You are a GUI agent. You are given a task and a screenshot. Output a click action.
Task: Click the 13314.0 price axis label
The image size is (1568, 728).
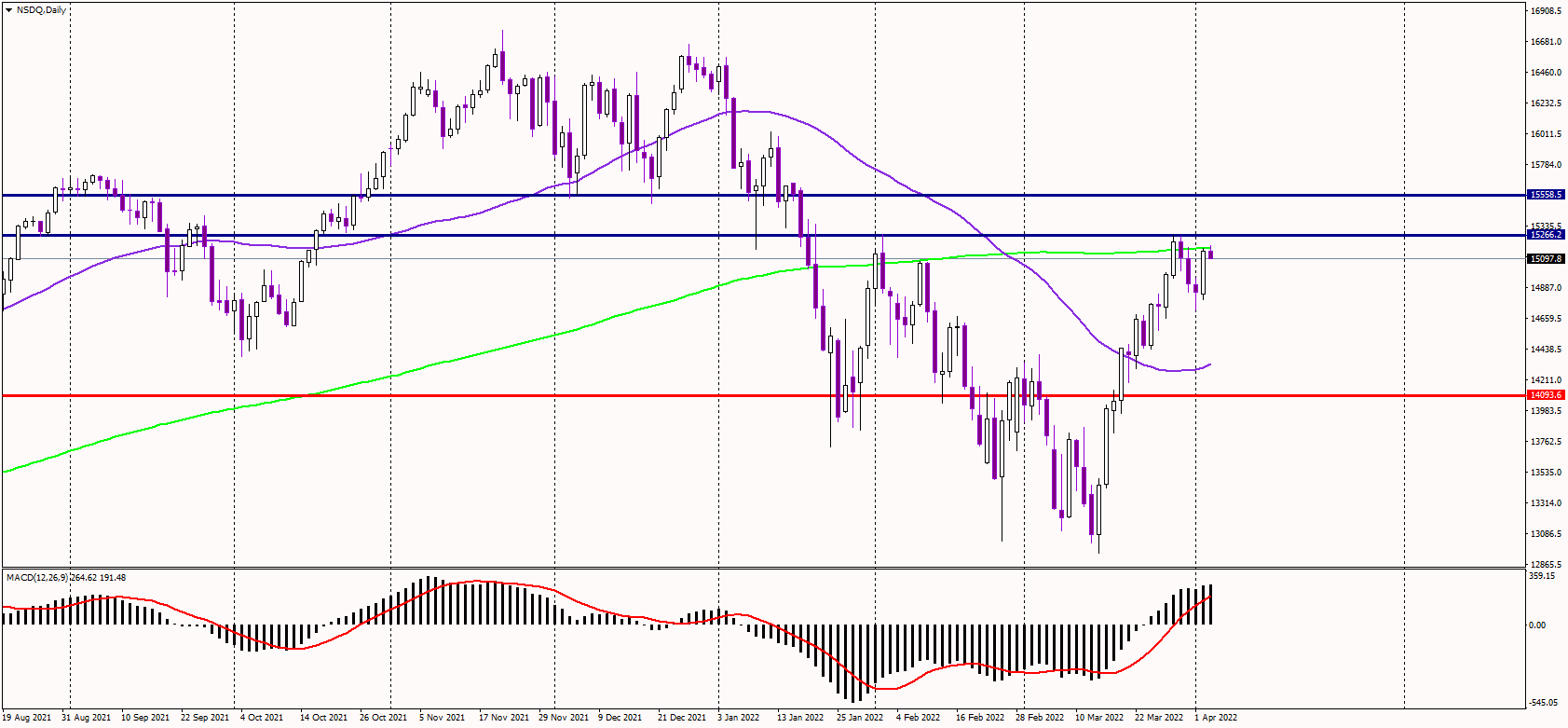click(x=1546, y=503)
